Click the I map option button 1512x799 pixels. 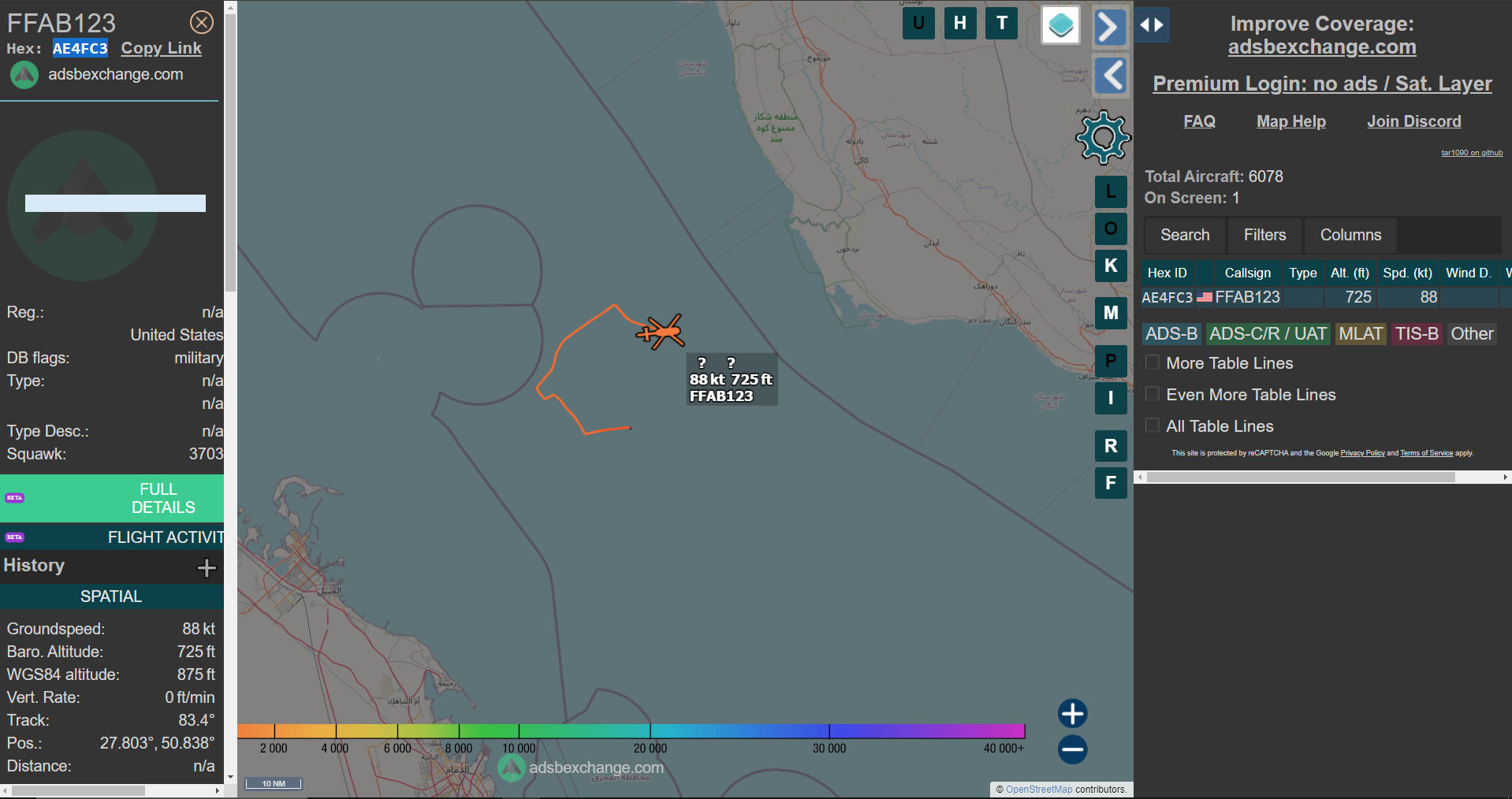1111,398
